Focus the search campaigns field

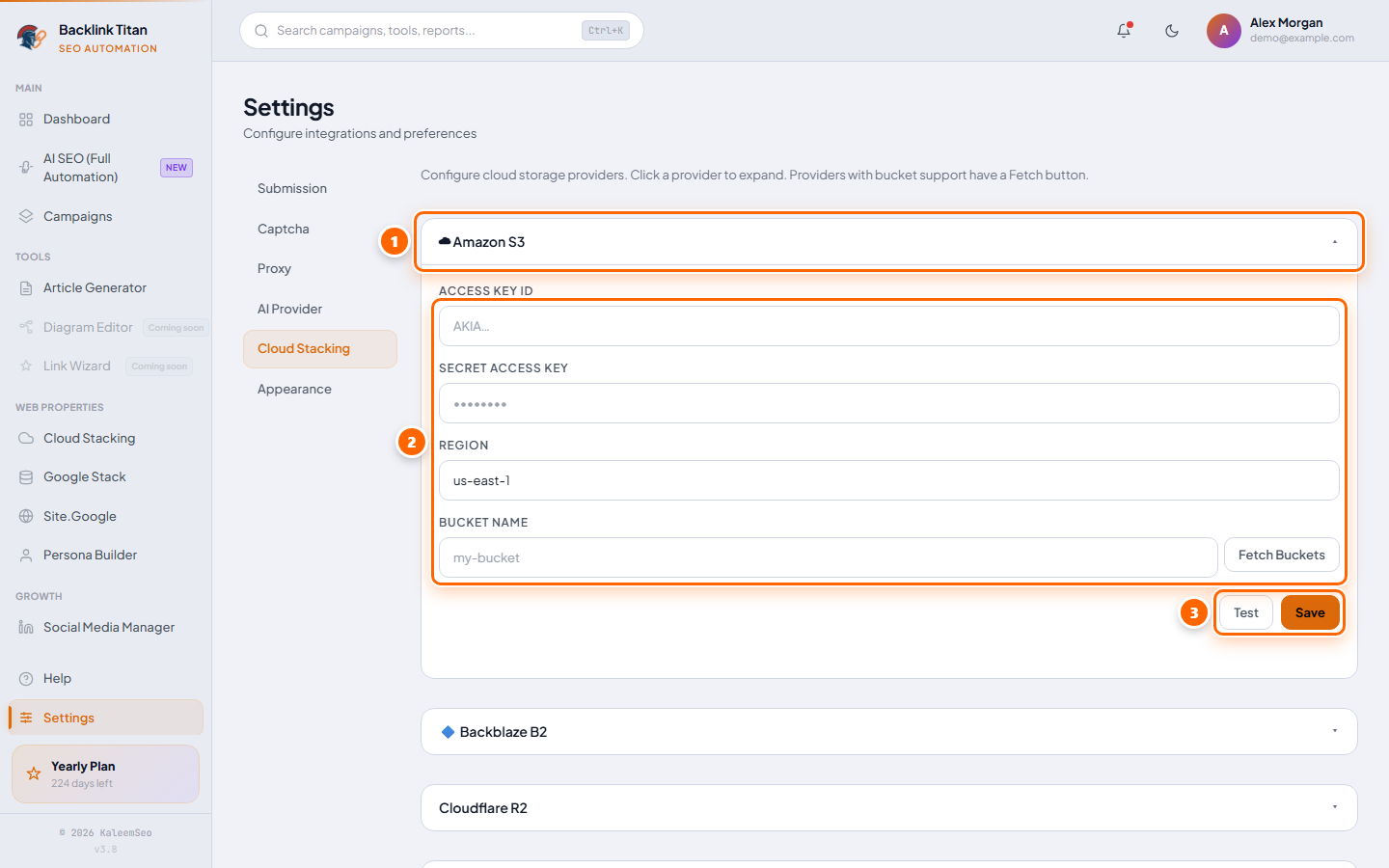[x=442, y=31]
